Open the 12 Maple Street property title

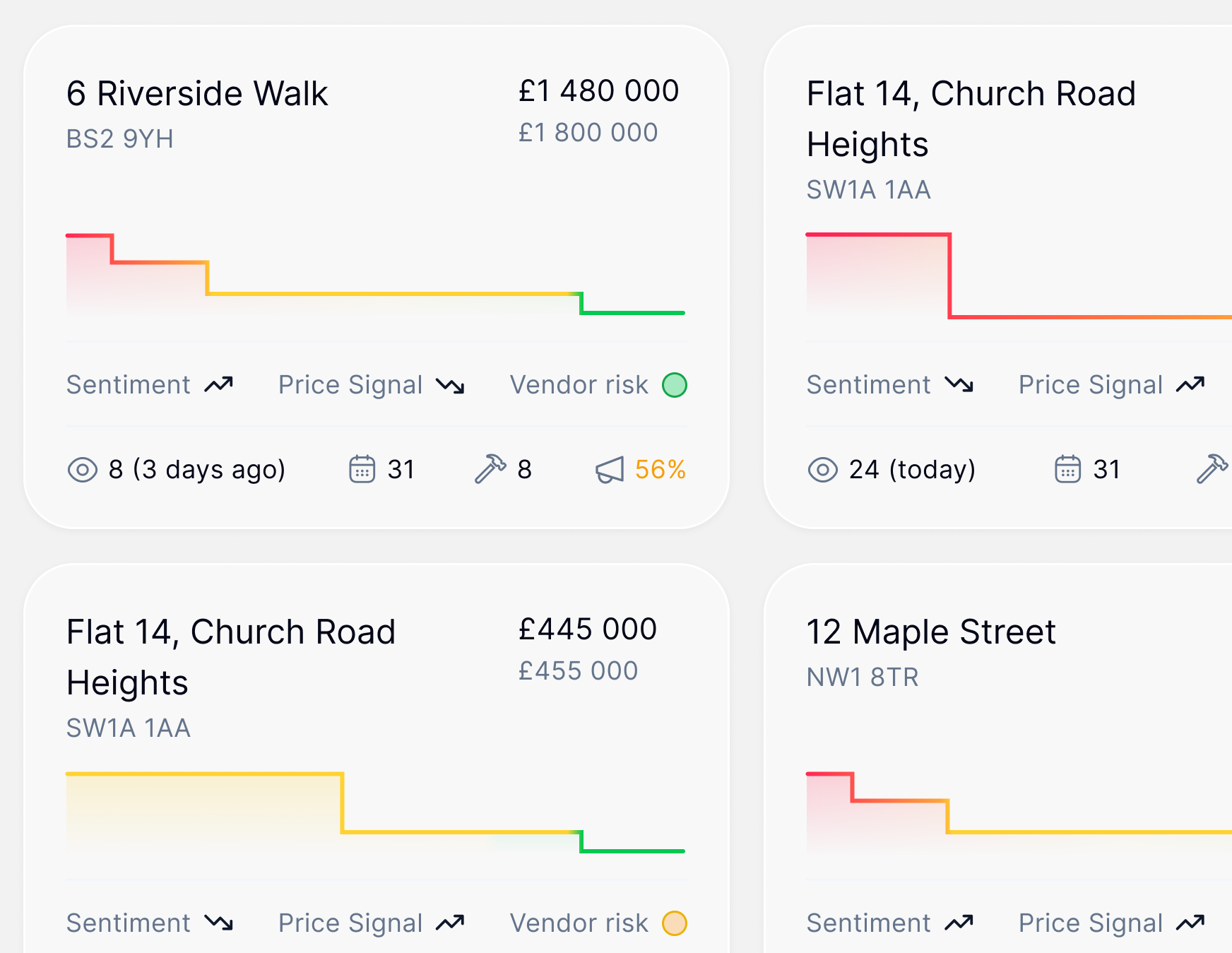(x=931, y=632)
